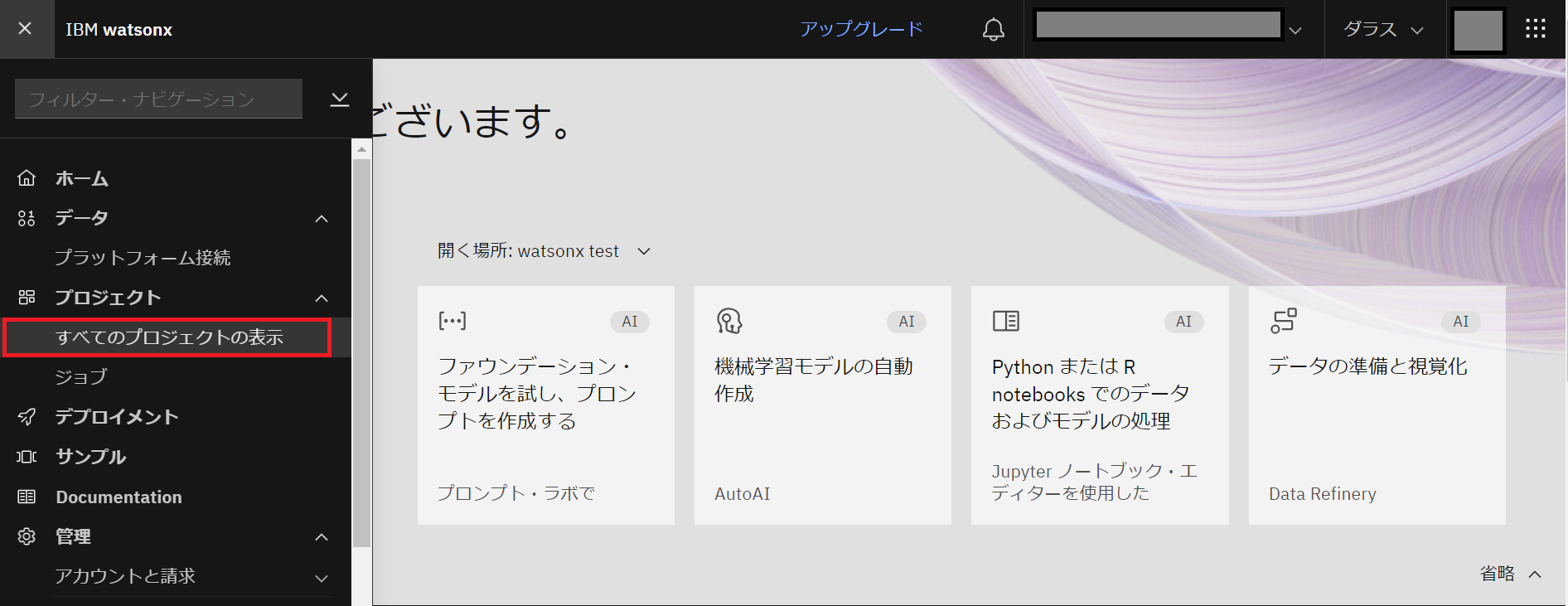Click the フィルター・ナビゲーション search field
1568x606 pixels.
click(157, 99)
